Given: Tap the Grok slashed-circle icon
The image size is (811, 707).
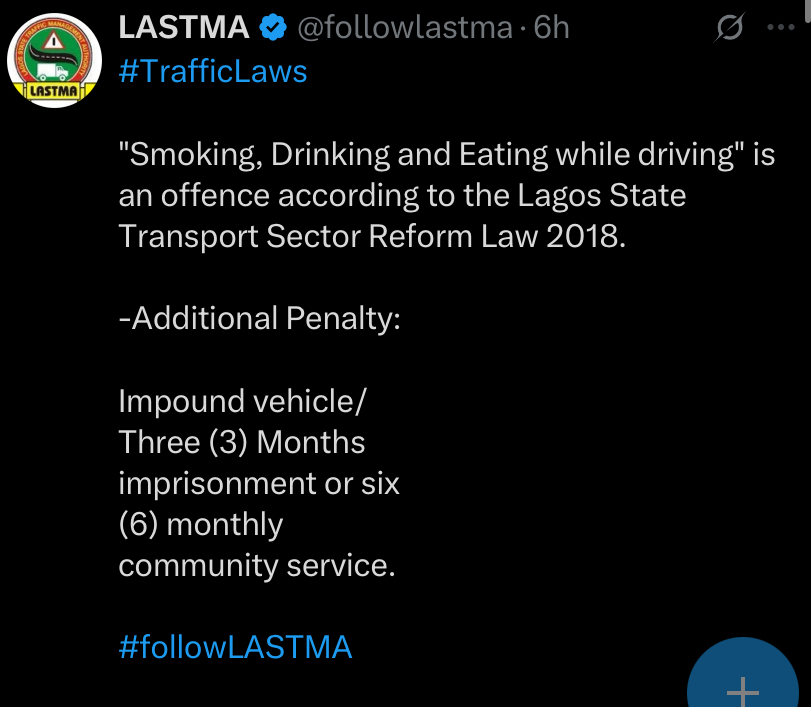Looking at the screenshot, I should pos(731,30).
